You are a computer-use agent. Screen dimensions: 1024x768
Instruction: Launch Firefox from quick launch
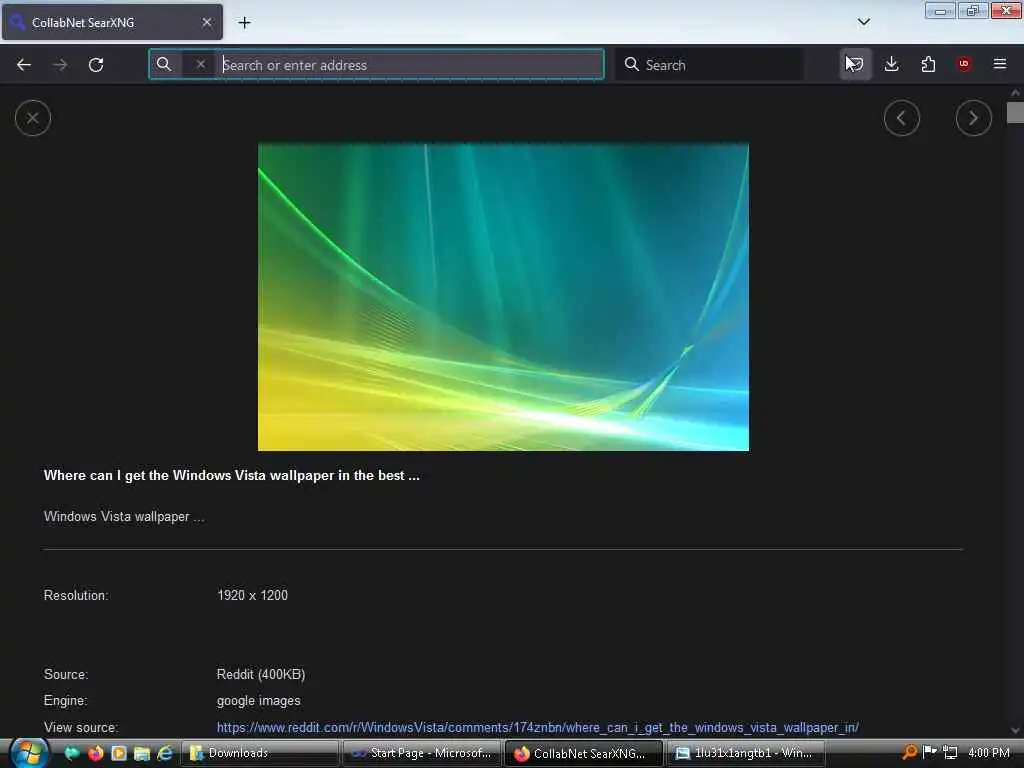click(x=95, y=753)
